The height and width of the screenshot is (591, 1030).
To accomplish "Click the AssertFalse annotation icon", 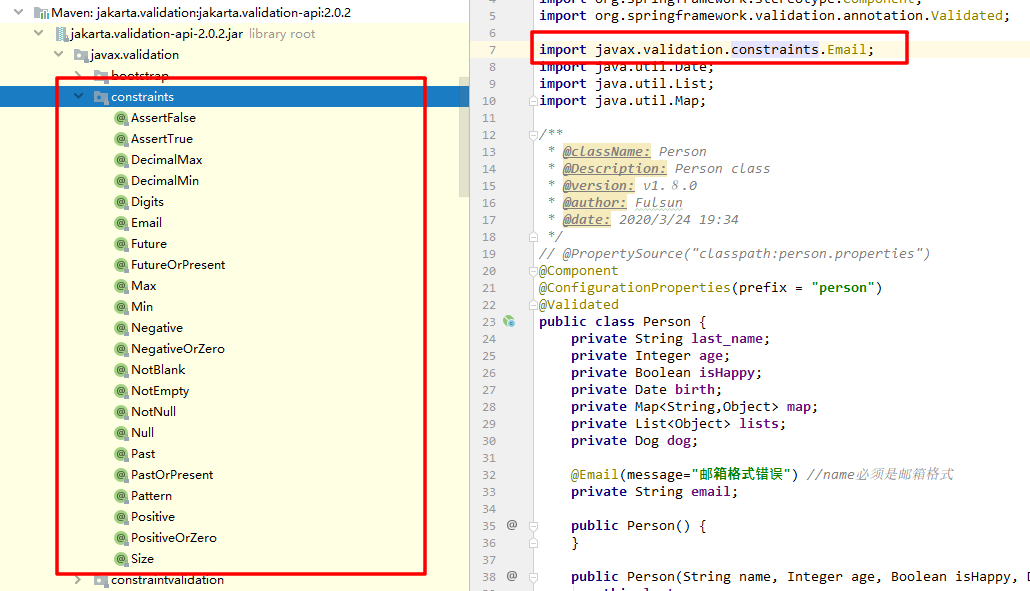I will click(121, 118).
